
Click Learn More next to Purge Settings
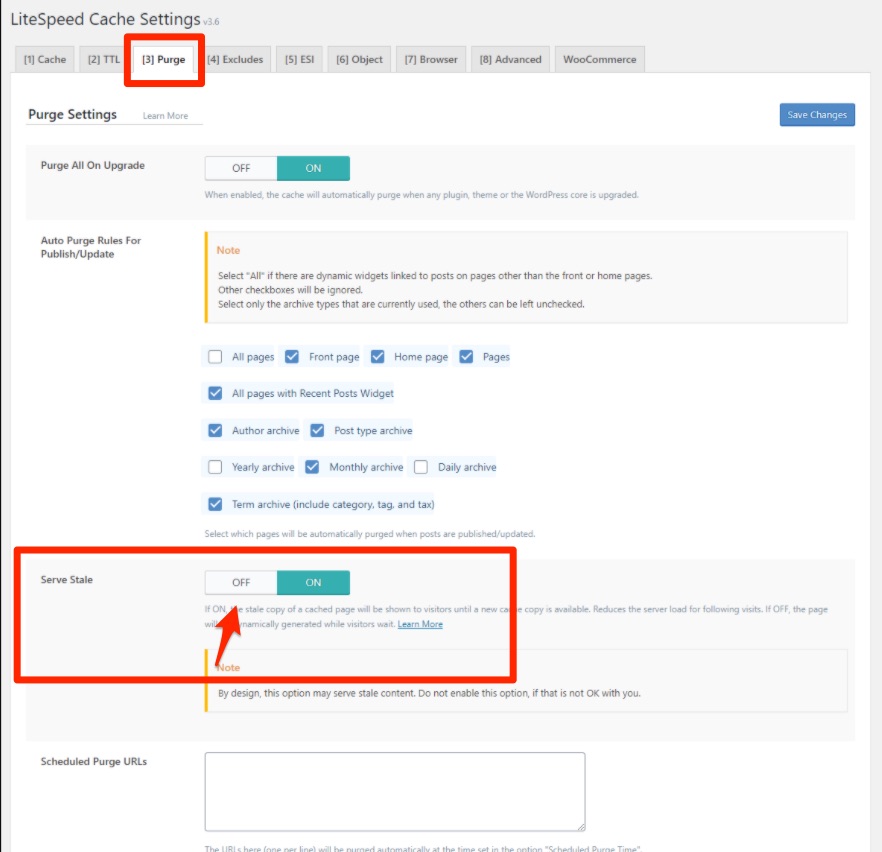(x=165, y=116)
